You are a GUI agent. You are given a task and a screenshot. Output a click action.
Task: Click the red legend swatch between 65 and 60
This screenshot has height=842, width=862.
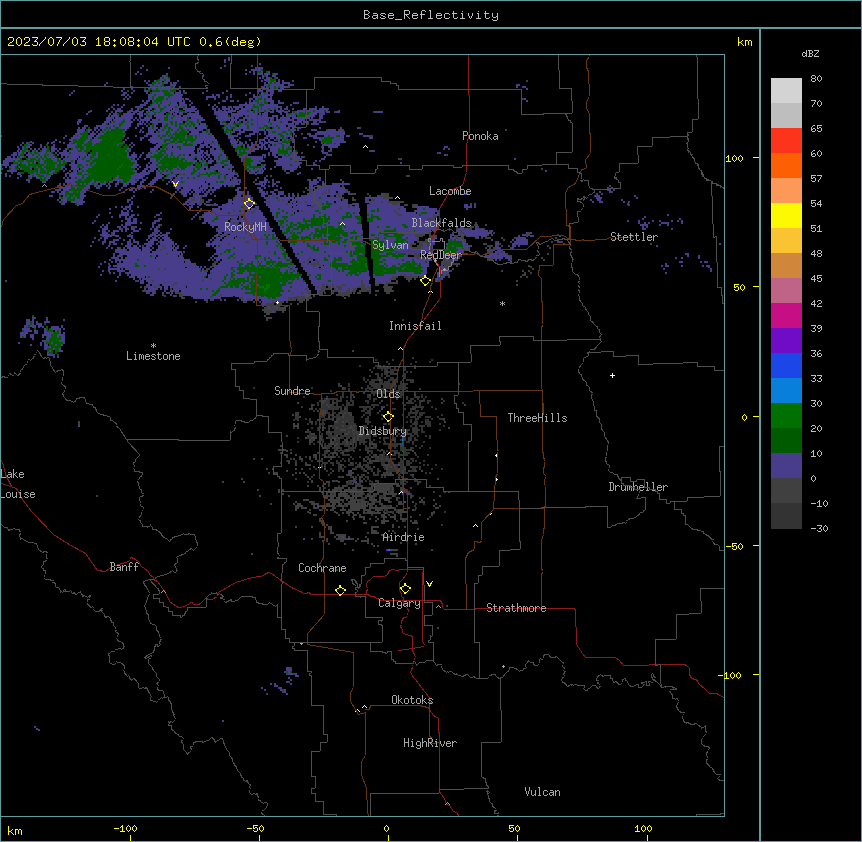click(786, 140)
